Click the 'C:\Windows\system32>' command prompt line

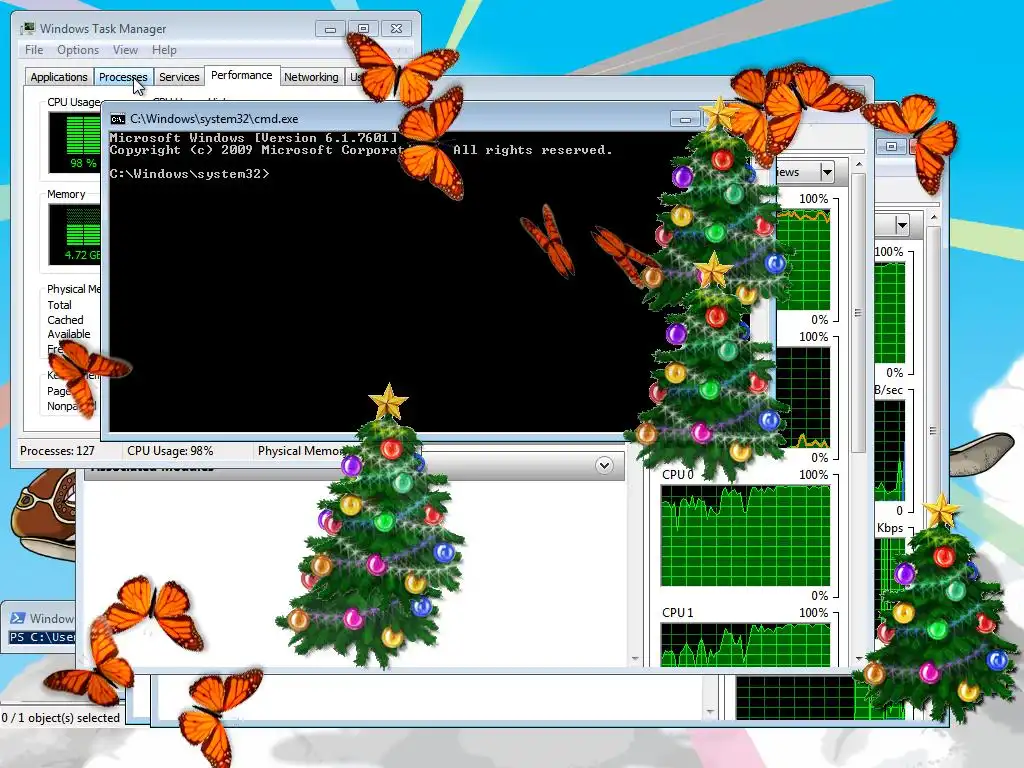(x=189, y=174)
